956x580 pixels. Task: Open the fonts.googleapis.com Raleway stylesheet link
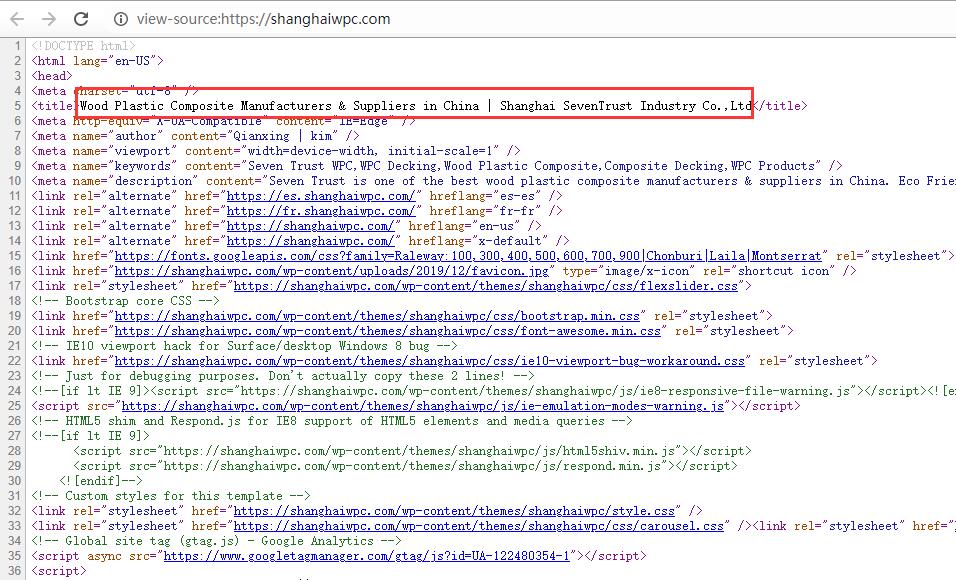pyautogui.click(x=468, y=256)
